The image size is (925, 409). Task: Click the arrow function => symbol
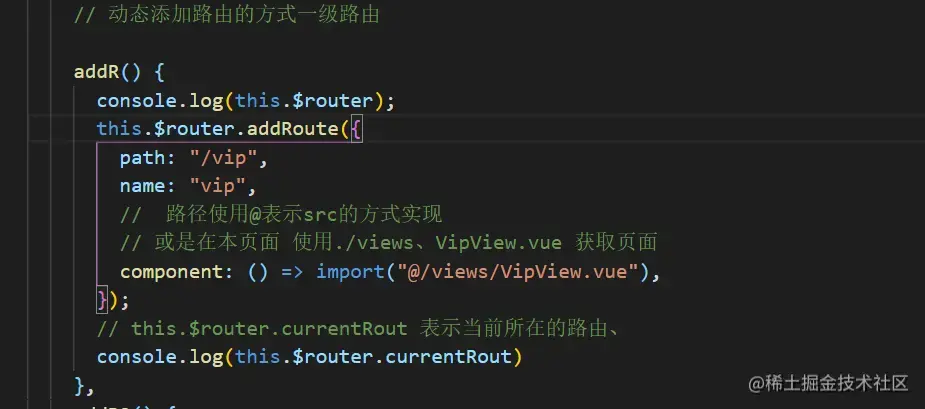point(292,271)
